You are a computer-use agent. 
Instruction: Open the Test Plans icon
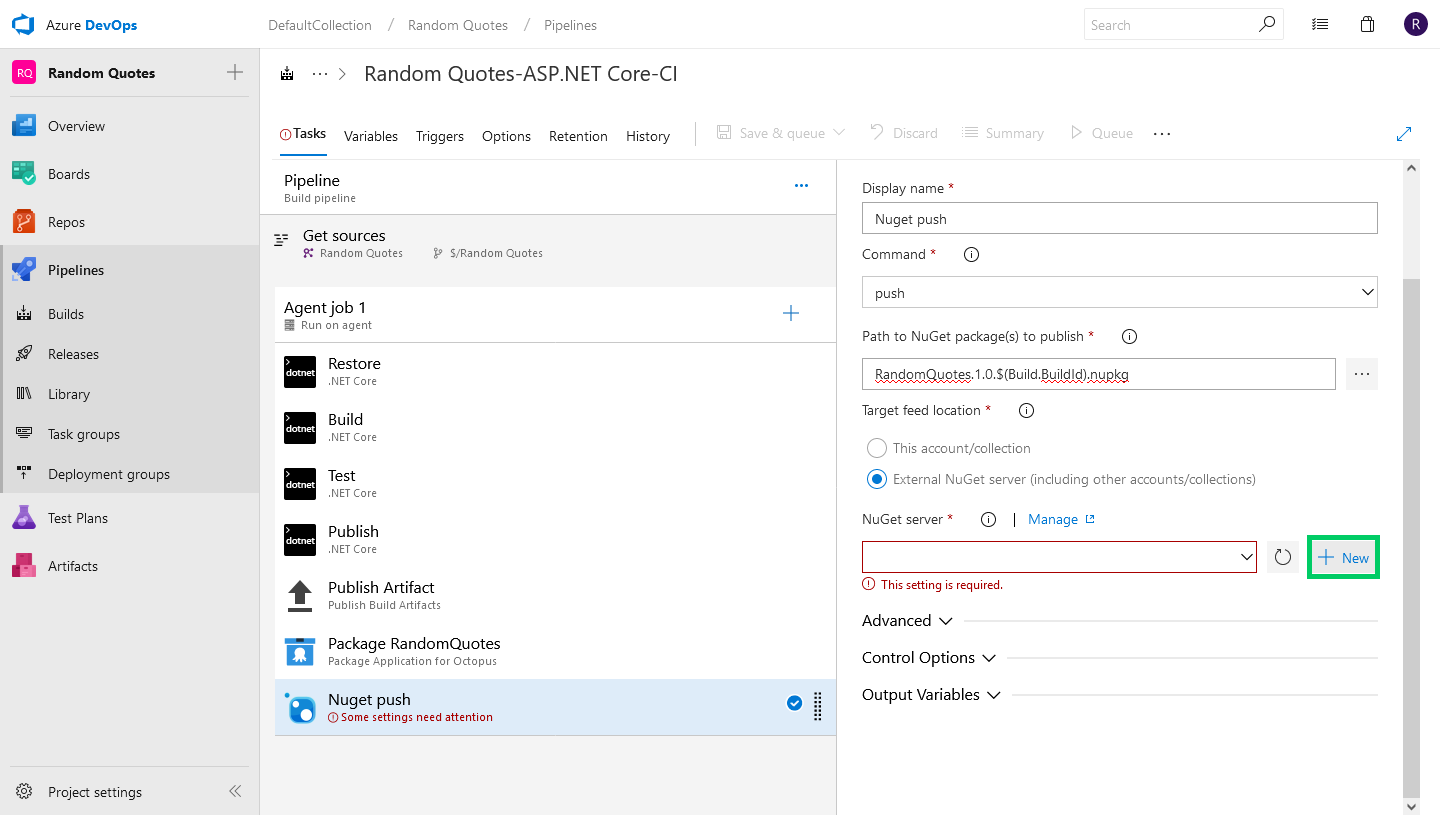coord(24,518)
